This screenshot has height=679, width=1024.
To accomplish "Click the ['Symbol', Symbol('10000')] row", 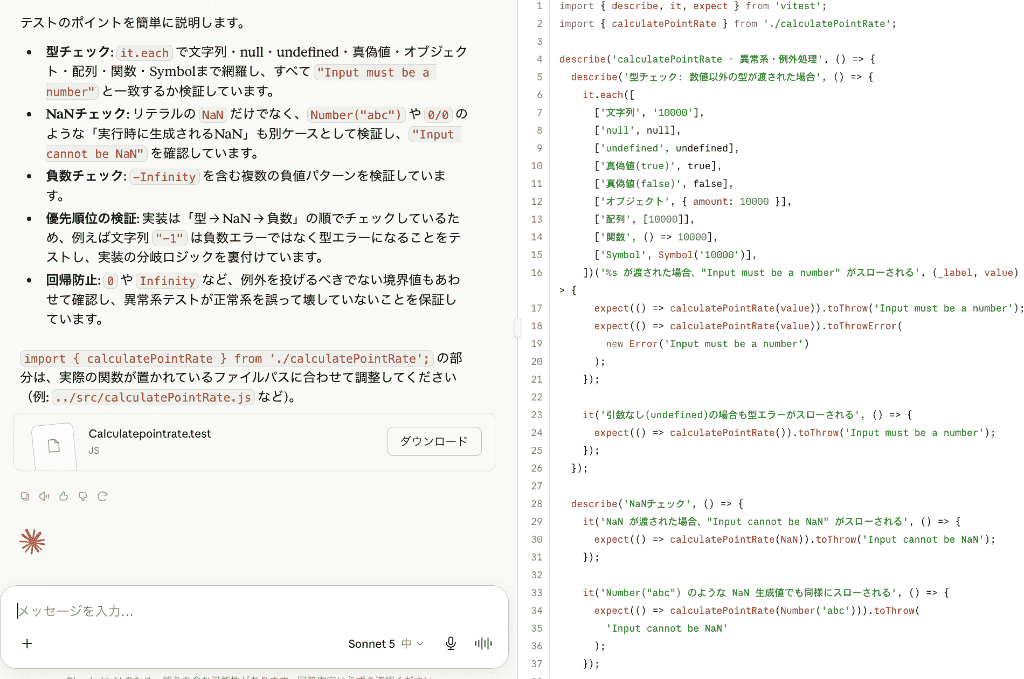I will (675, 255).
